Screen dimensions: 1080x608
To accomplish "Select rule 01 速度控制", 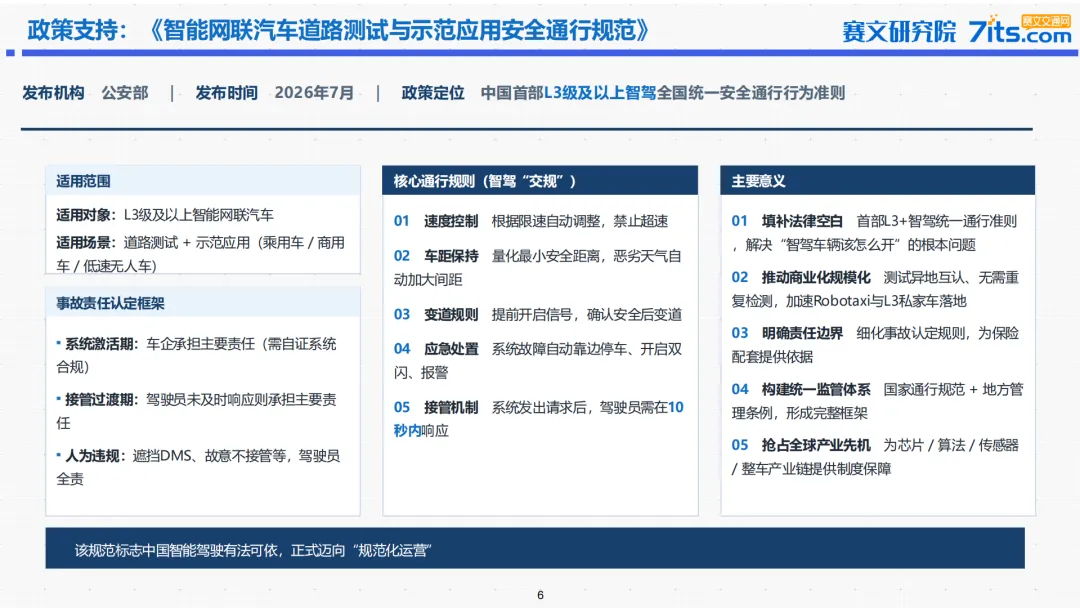I will click(531, 221).
